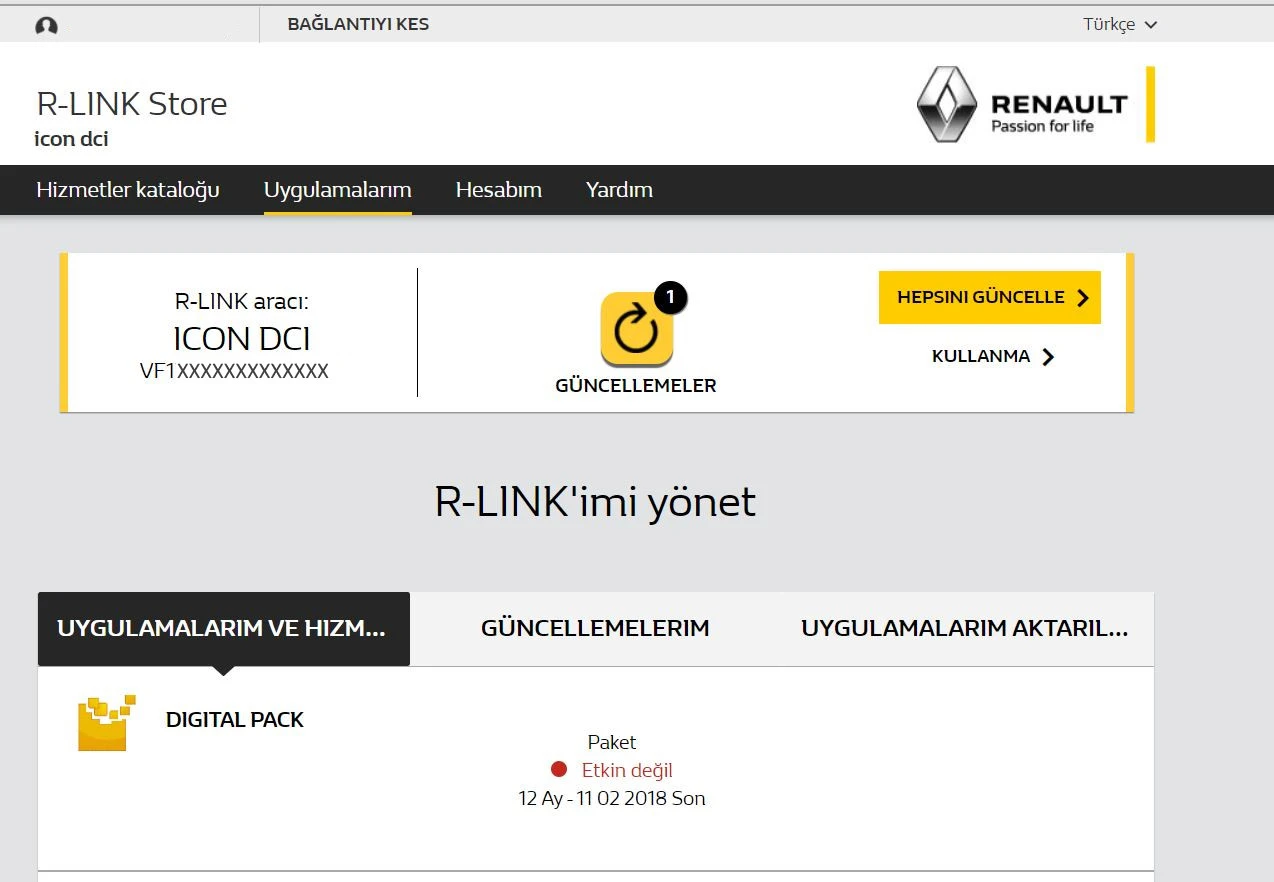The height and width of the screenshot is (882, 1274).
Task: Switch to Güncellemelerim tab
Action: coord(595,629)
